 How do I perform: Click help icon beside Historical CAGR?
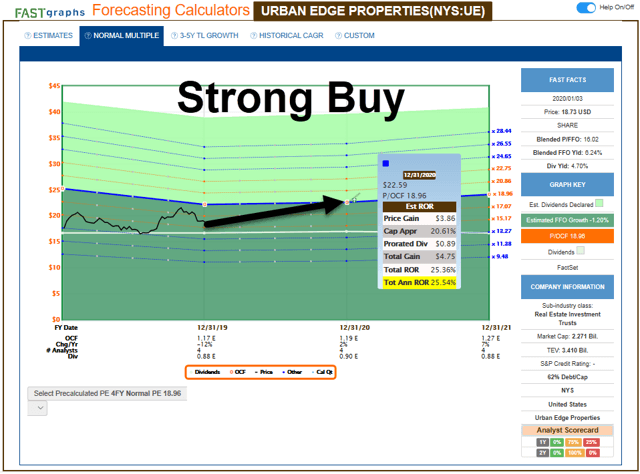(253, 36)
